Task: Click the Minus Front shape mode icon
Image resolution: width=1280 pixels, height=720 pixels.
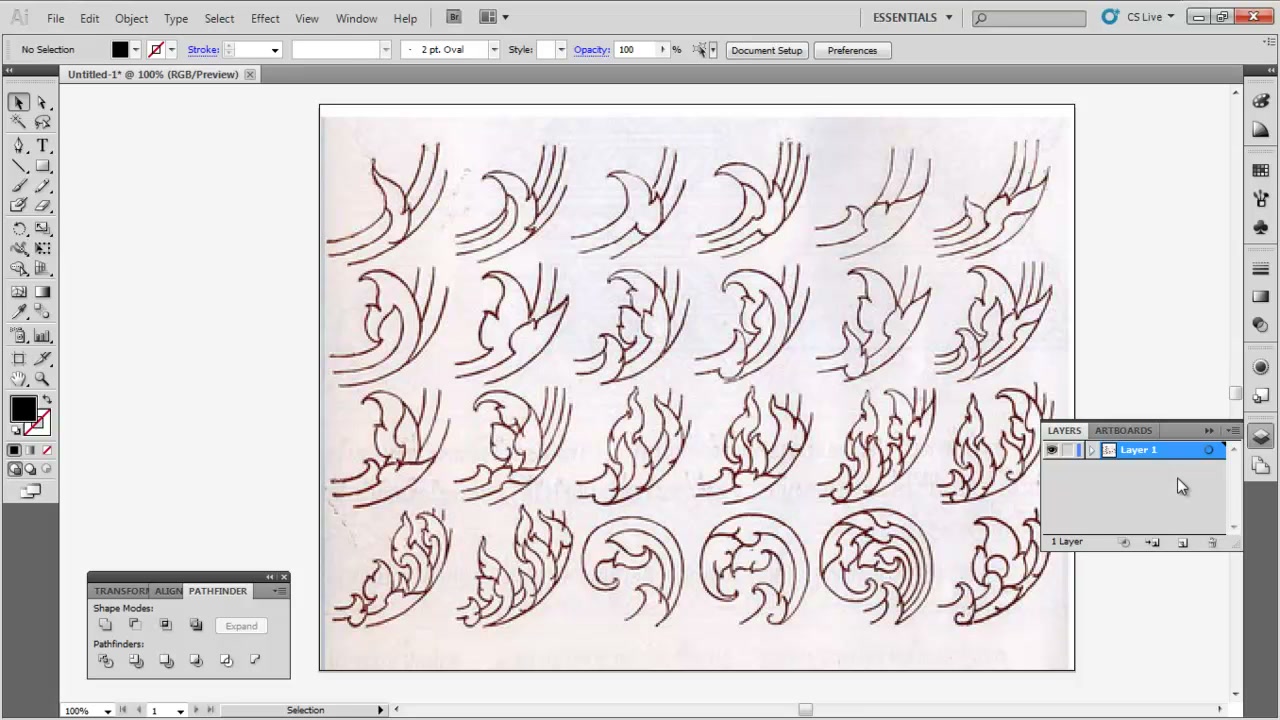Action: (135, 625)
